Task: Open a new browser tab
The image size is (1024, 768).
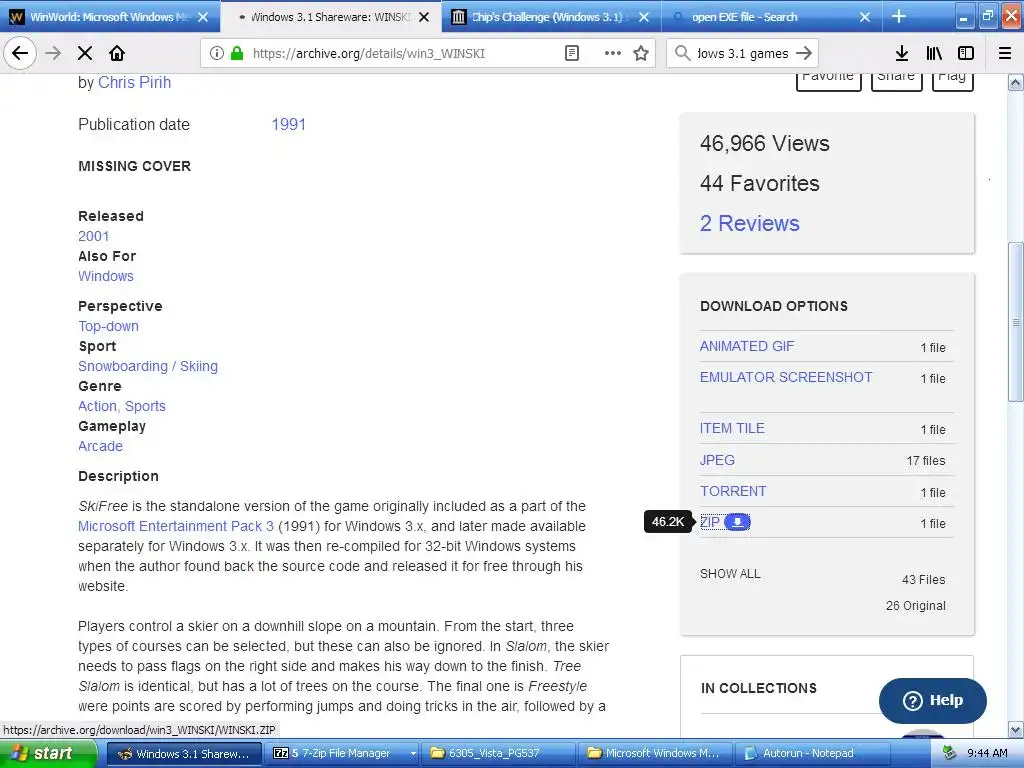Action: pos(899,16)
